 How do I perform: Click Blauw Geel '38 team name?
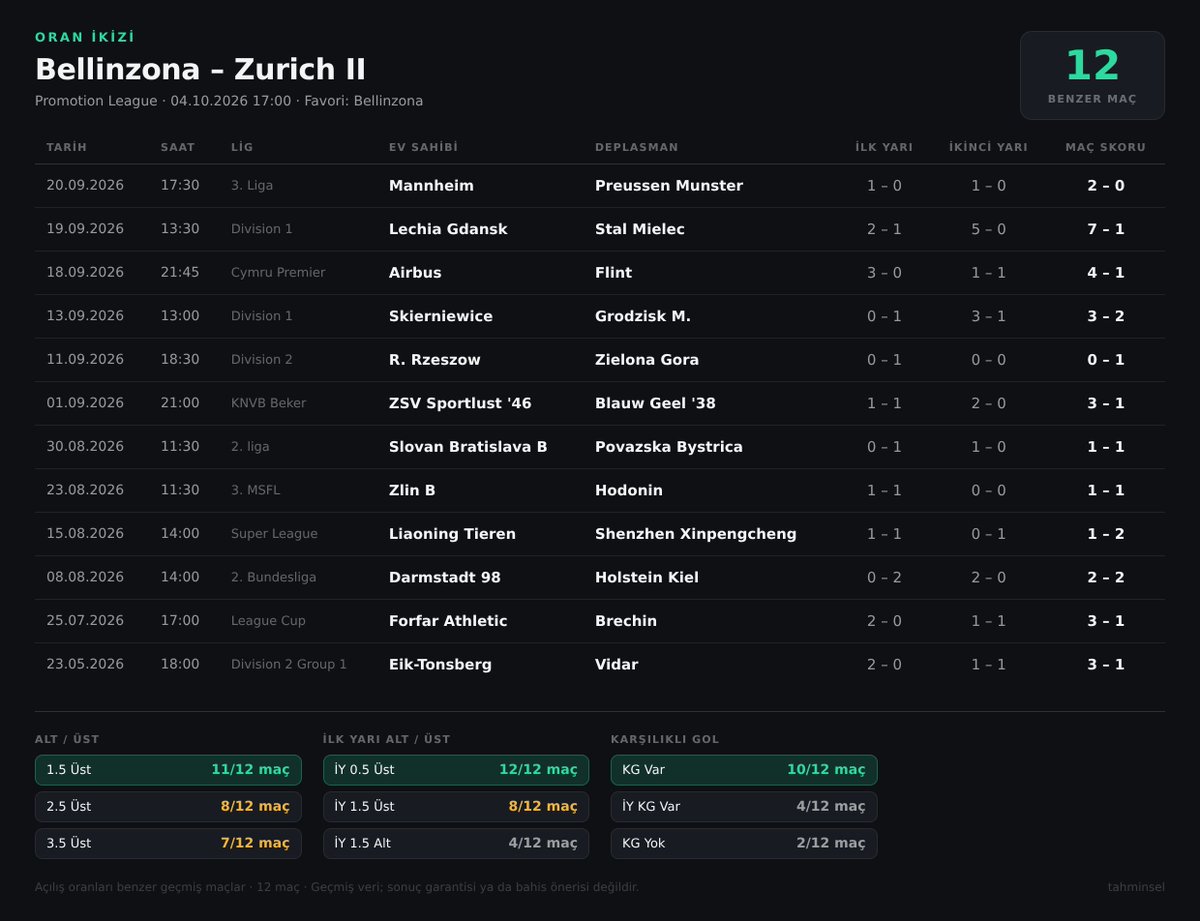pos(655,403)
